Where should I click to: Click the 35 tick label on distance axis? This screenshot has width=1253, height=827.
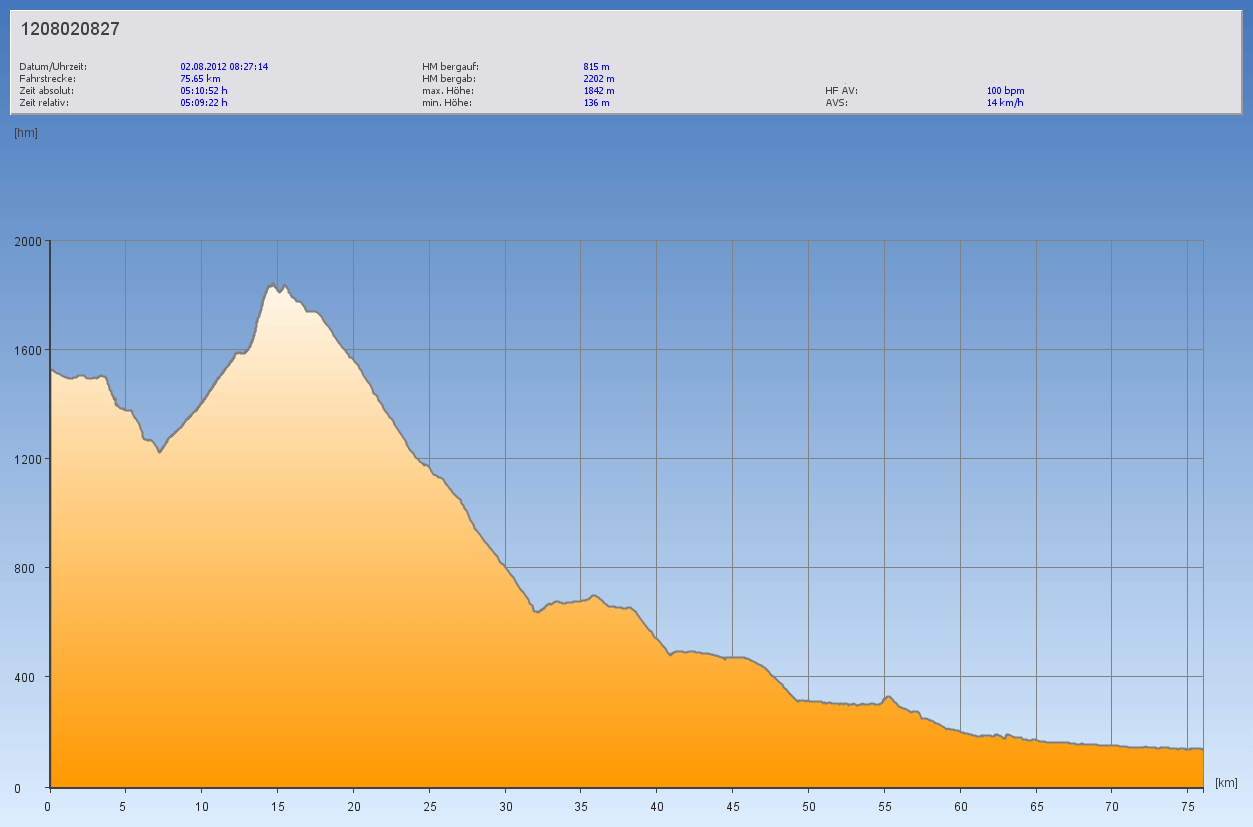click(x=580, y=807)
